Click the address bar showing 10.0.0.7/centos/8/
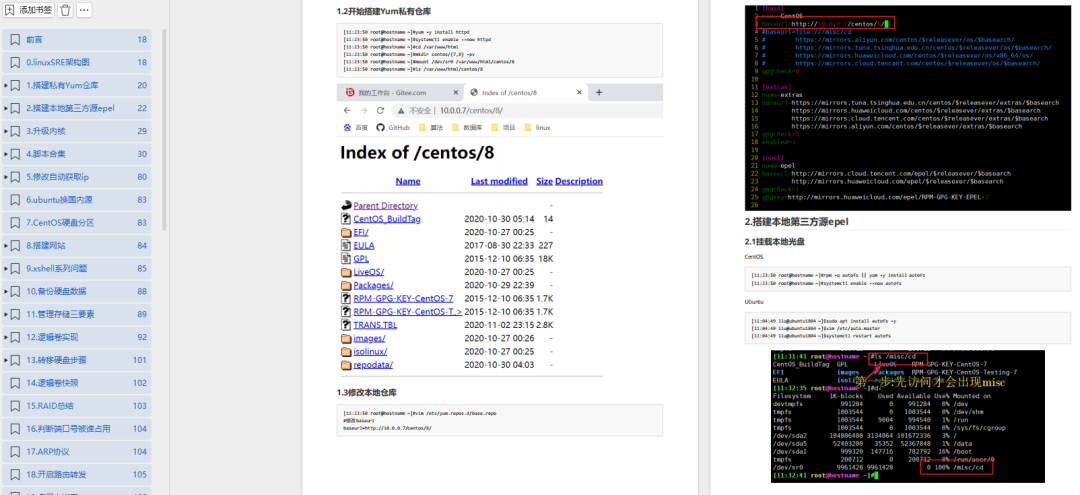Viewport: 1080px width, 495px height. (528, 110)
